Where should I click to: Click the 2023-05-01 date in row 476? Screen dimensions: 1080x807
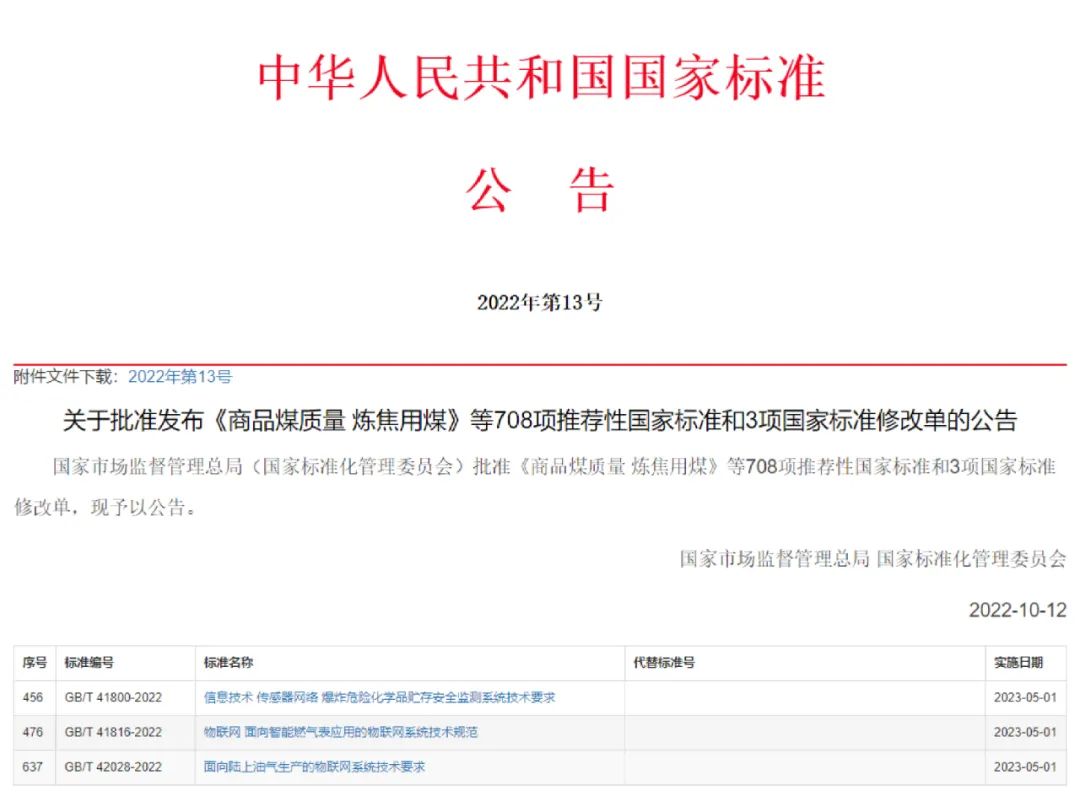[1025, 732]
